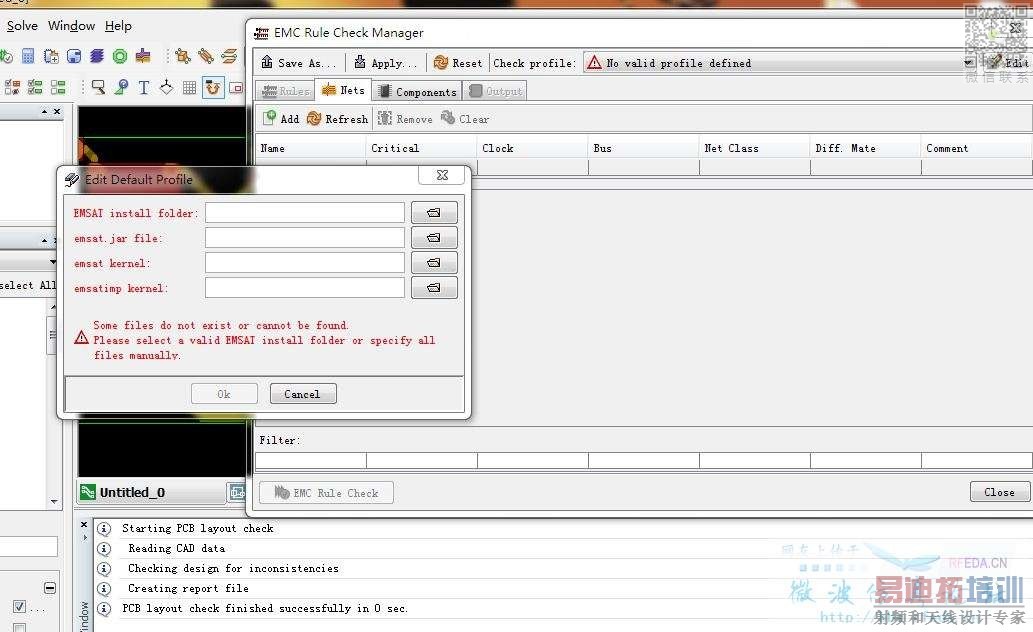The width and height of the screenshot is (1033, 632).
Task: Click Clear in the Nets toolbar
Action: pyautogui.click(x=465, y=119)
